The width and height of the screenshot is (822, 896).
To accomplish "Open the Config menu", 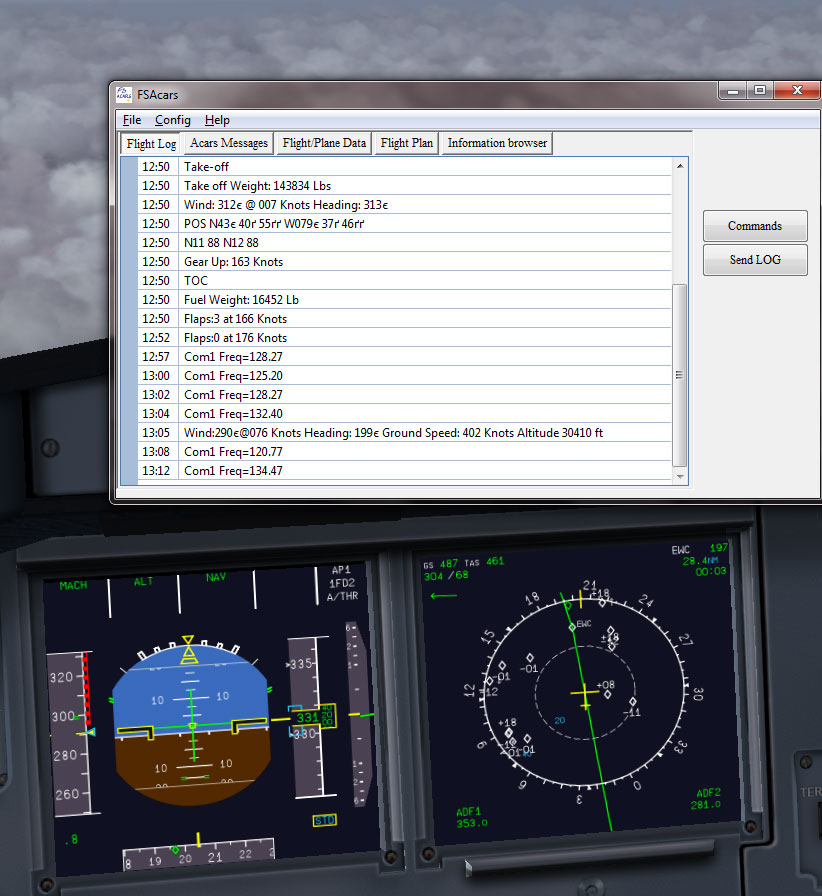I will (173, 120).
